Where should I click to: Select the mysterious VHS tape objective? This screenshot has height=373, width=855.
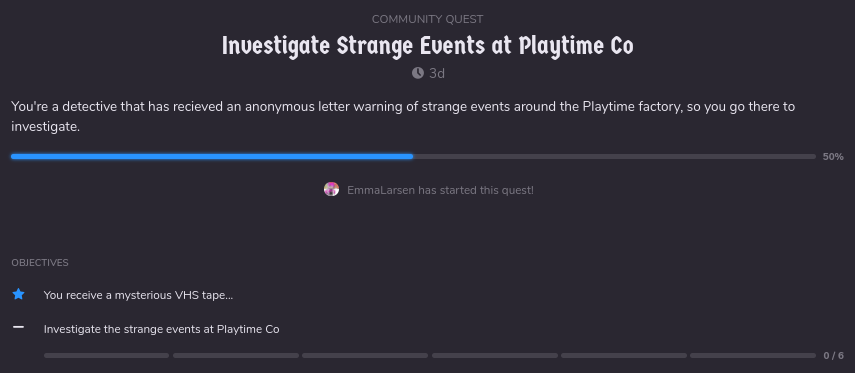click(x=139, y=295)
